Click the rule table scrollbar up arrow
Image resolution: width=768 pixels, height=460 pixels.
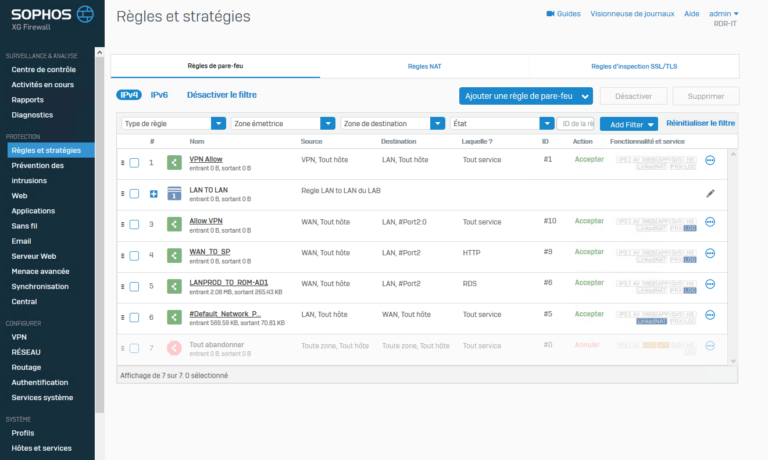pos(733,154)
